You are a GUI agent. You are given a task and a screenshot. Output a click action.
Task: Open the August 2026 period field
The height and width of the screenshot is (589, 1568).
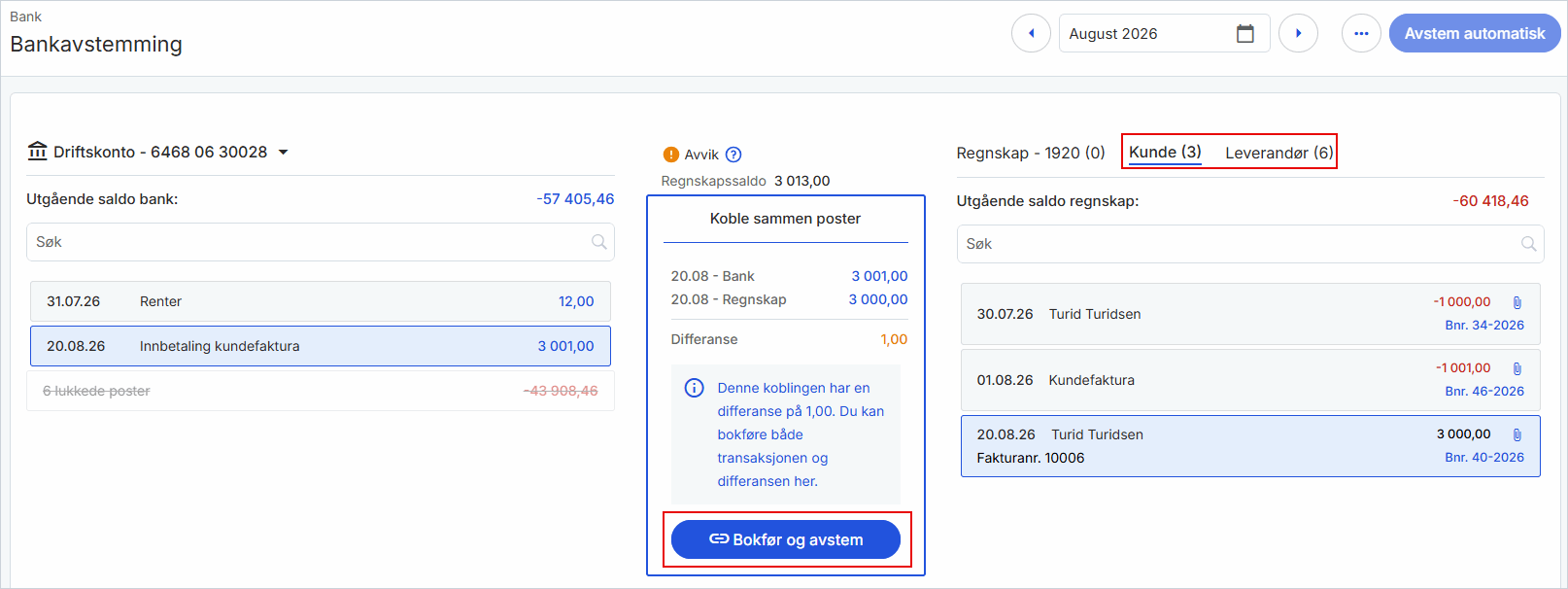pos(1164,33)
